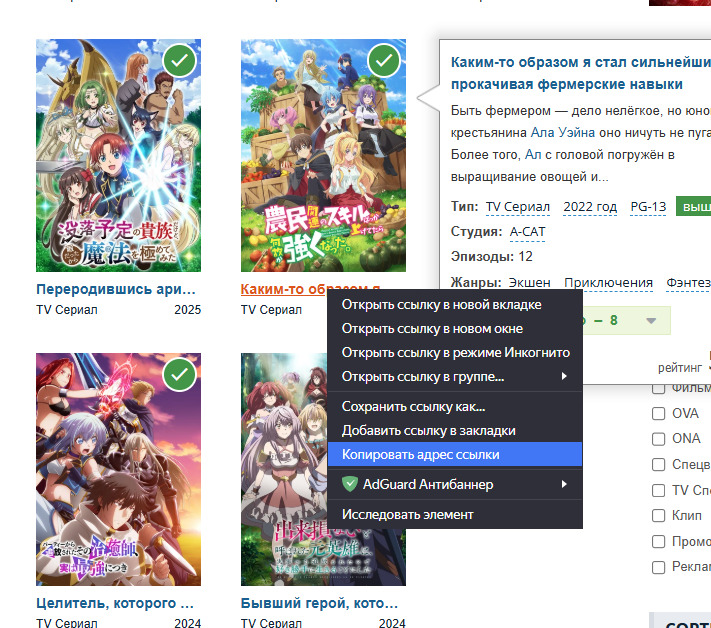Screen dimensions: 711x628
Task: Choose 'Открыть ссылку в новой вкладке'
Action: [441, 304]
